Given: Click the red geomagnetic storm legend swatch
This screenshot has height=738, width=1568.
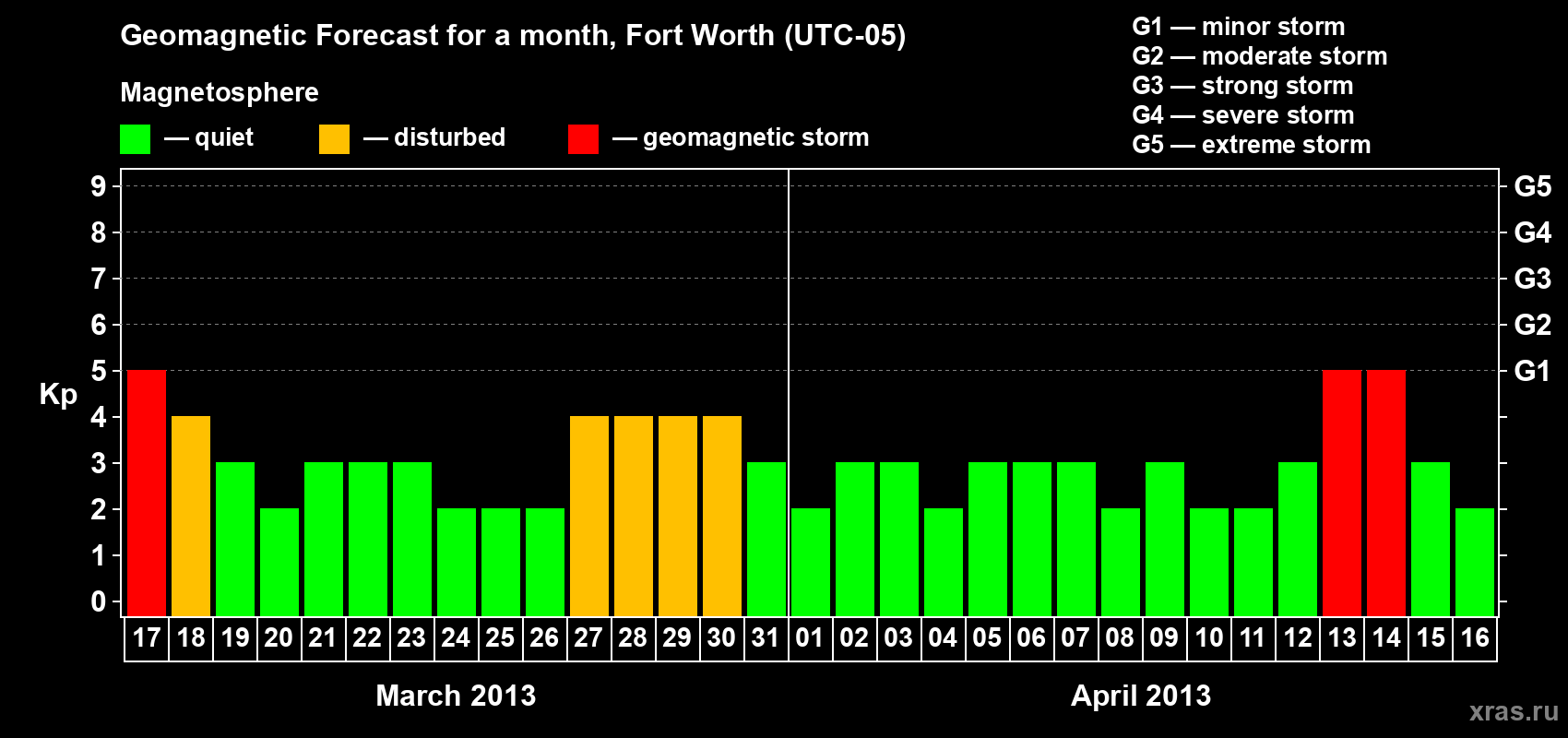Looking at the screenshot, I should (584, 139).
